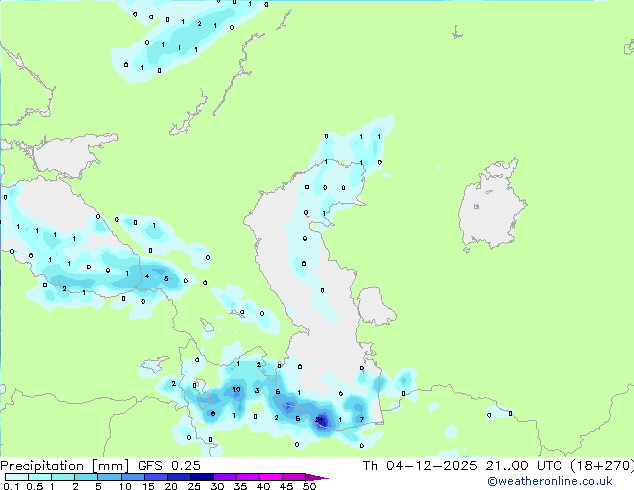
Task: Click the '(18+270)' forecast run text
Action: [602, 466]
